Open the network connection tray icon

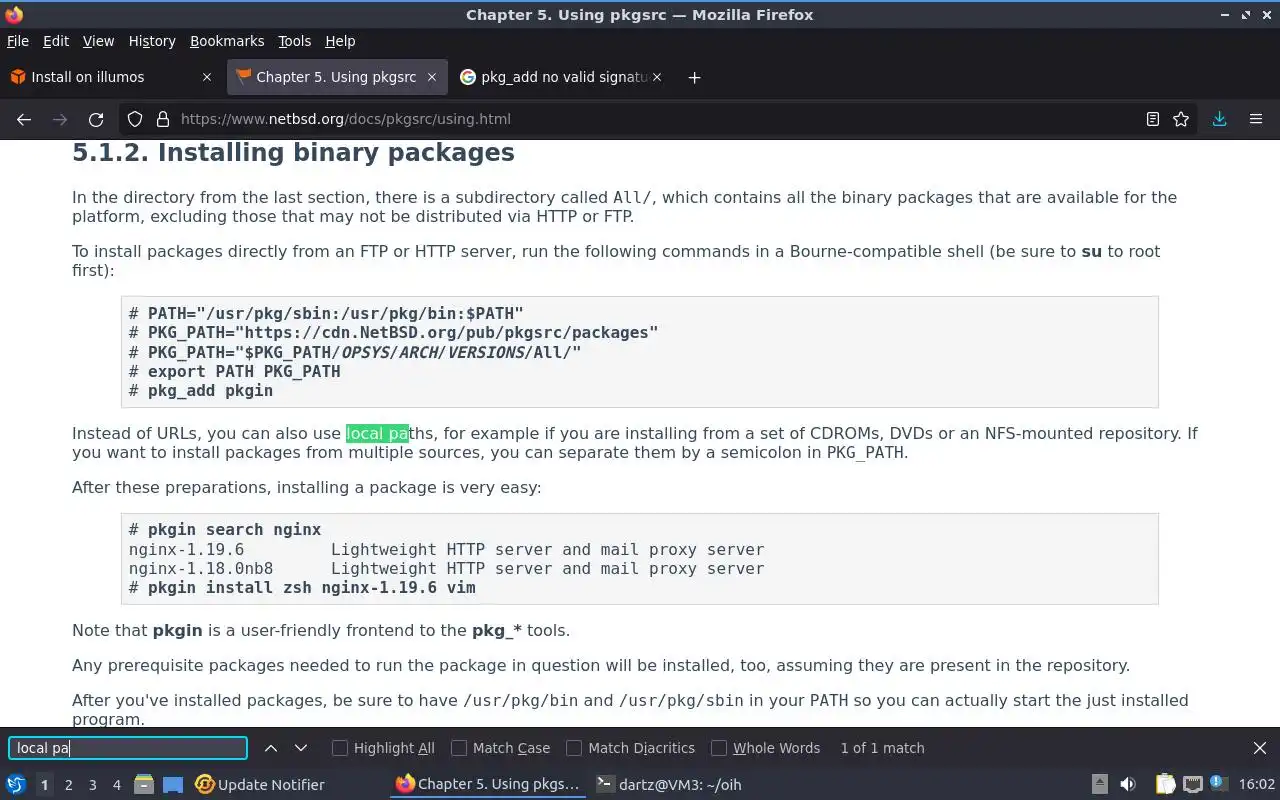(1193, 784)
